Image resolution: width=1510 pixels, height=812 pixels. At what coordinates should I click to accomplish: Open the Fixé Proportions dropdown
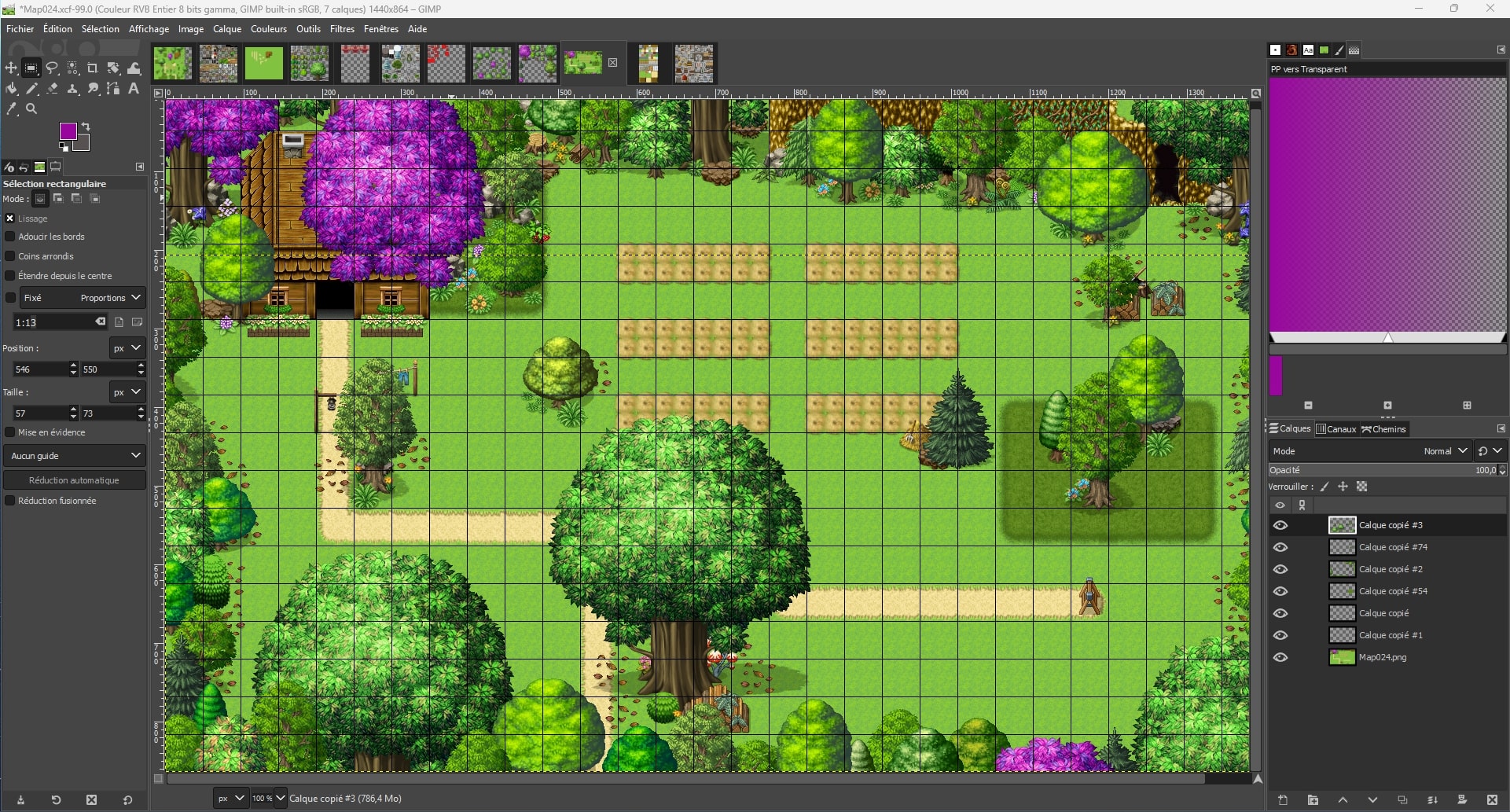tap(83, 298)
